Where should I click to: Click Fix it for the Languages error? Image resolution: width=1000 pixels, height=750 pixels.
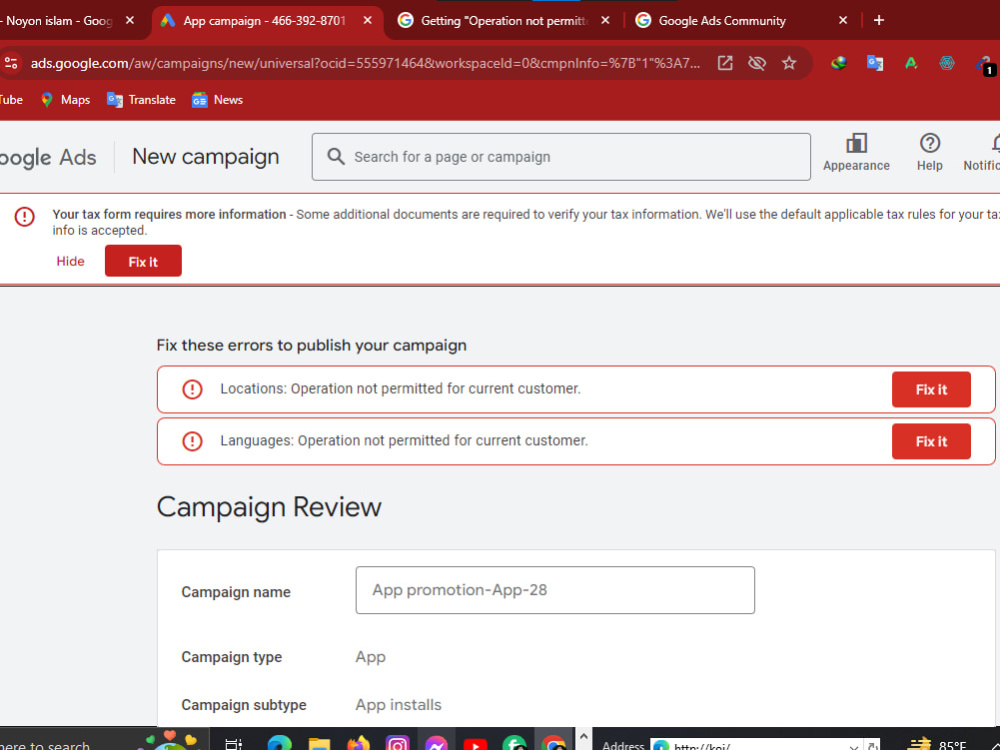pyautogui.click(x=931, y=441)
